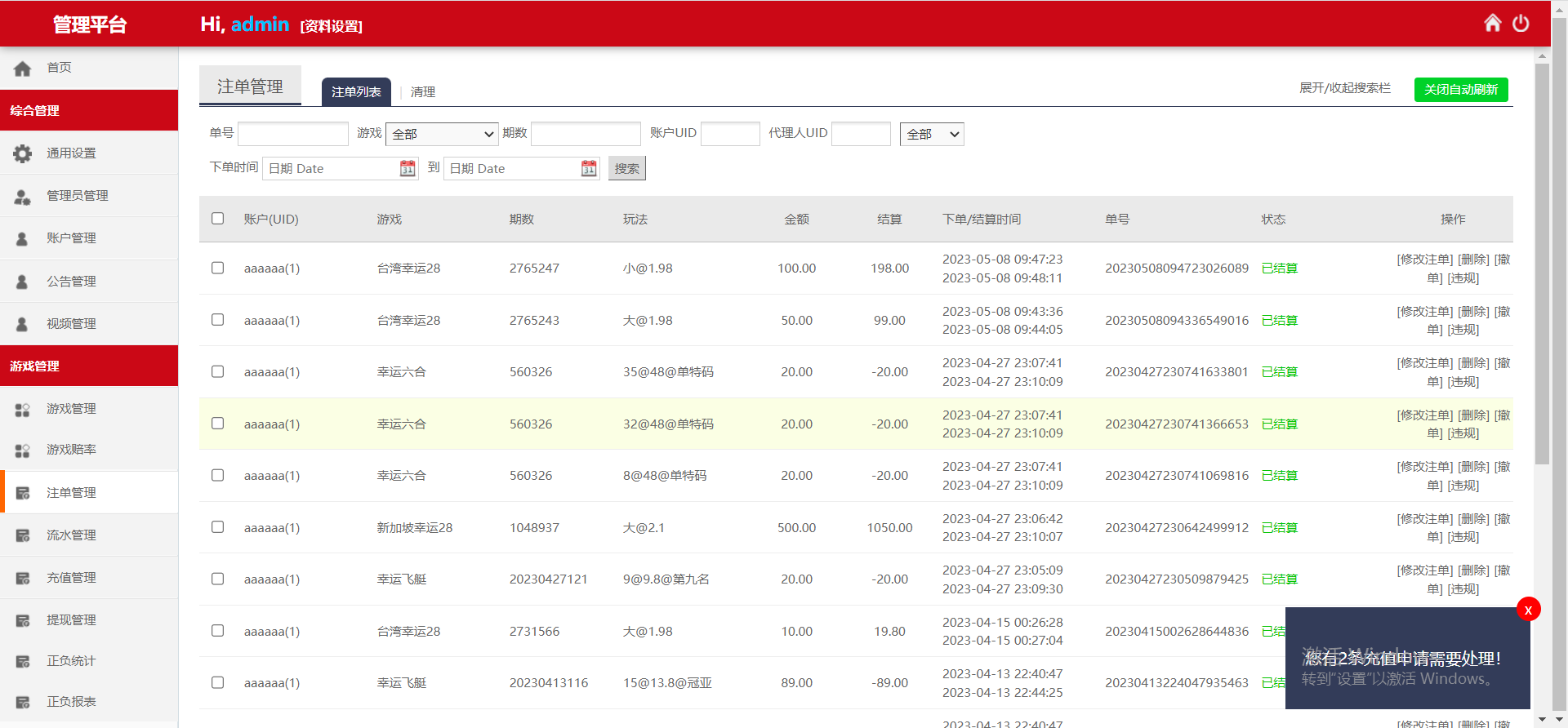Open the 游戏 dropdown filter
Screen dimensions: 1568x728
[x=442, y=134]
